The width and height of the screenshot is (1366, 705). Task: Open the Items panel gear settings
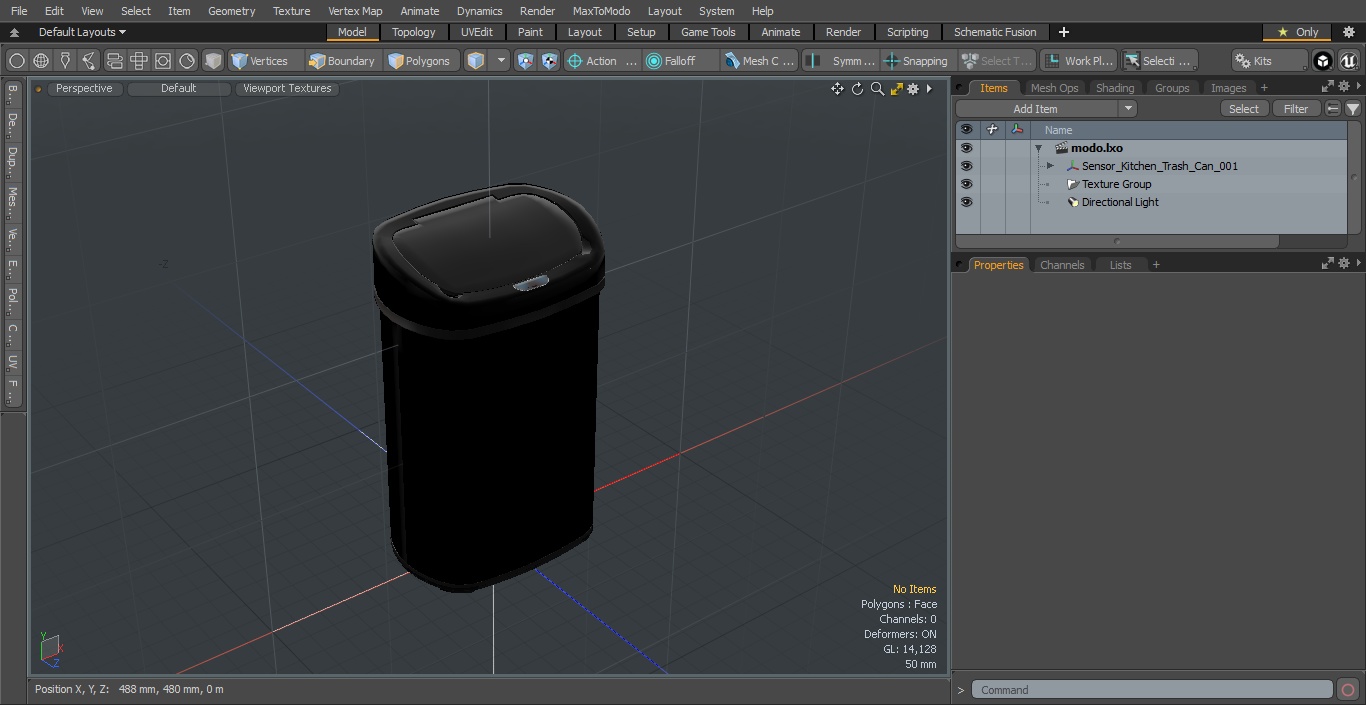pos(1344,87)
